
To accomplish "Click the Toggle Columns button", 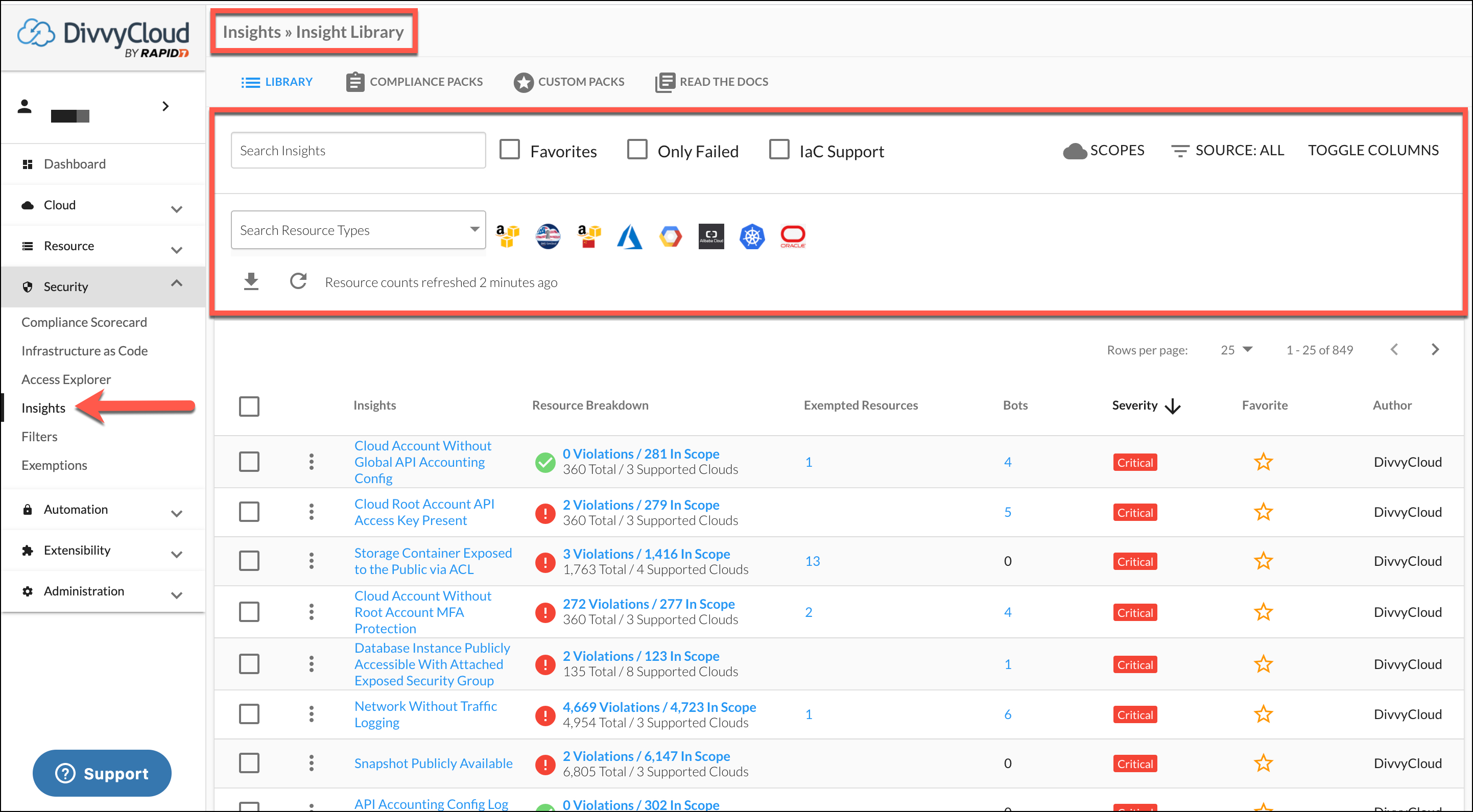I will [1373, 150].
